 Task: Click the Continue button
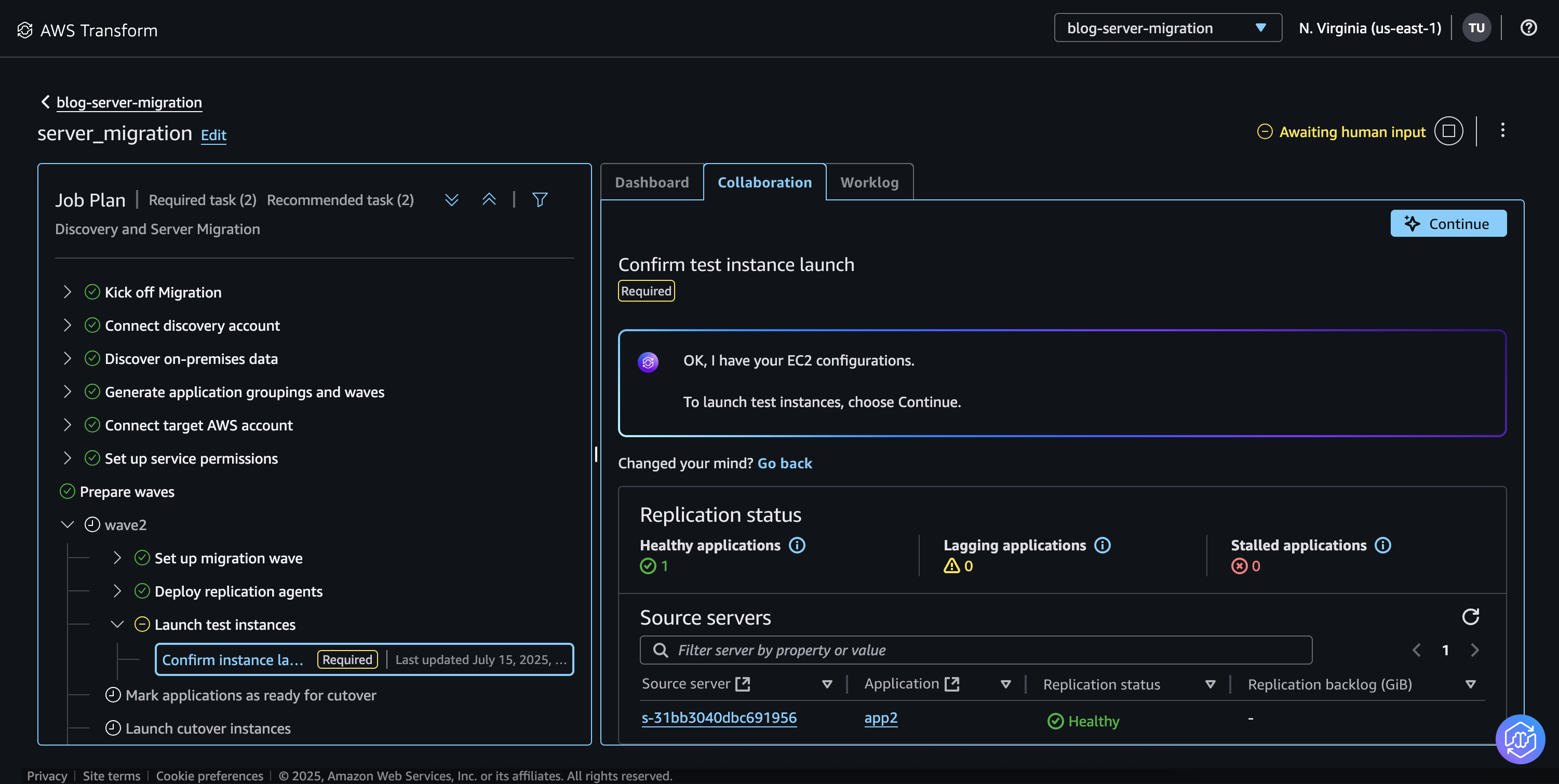click(1448, 223)
